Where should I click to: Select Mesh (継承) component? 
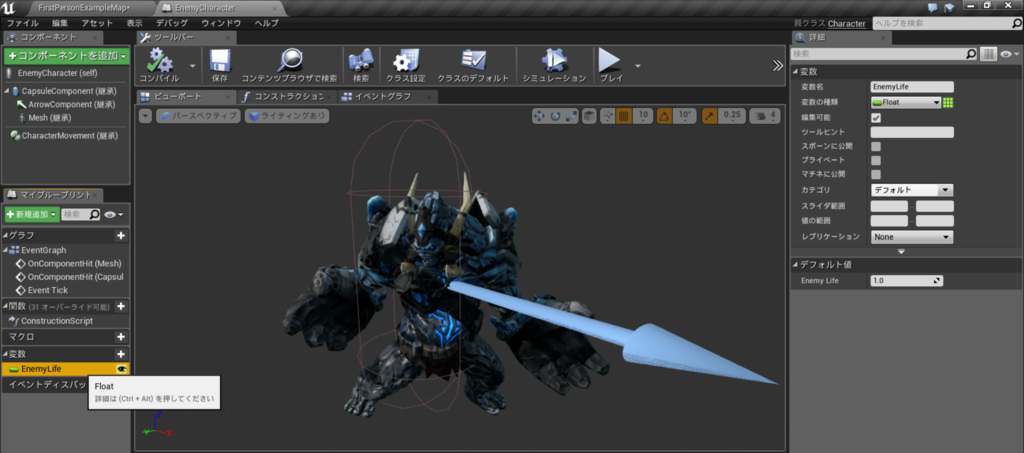pyautogui.click(x=49, y=117)
